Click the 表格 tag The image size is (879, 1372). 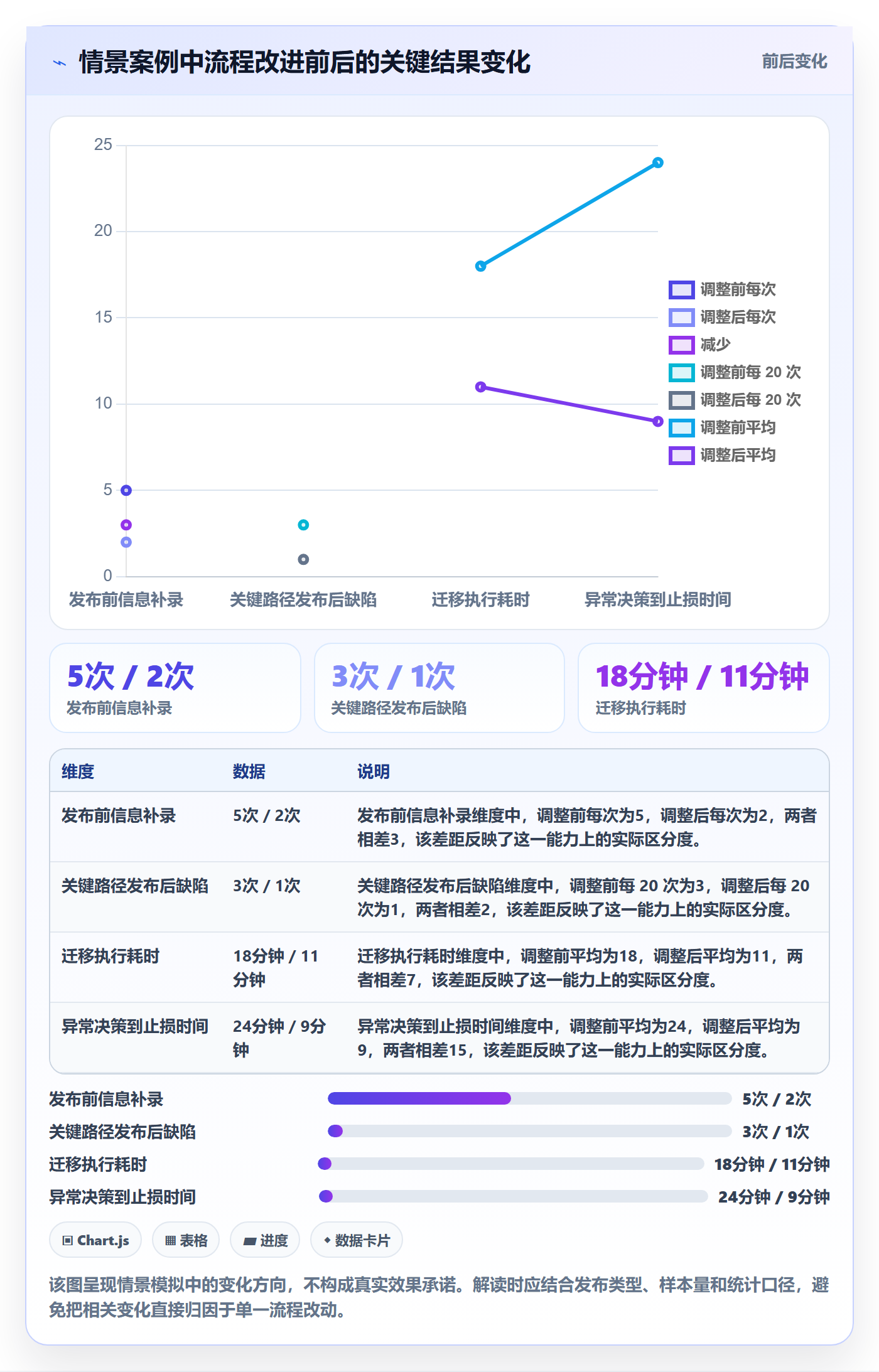pos(186,1240)
